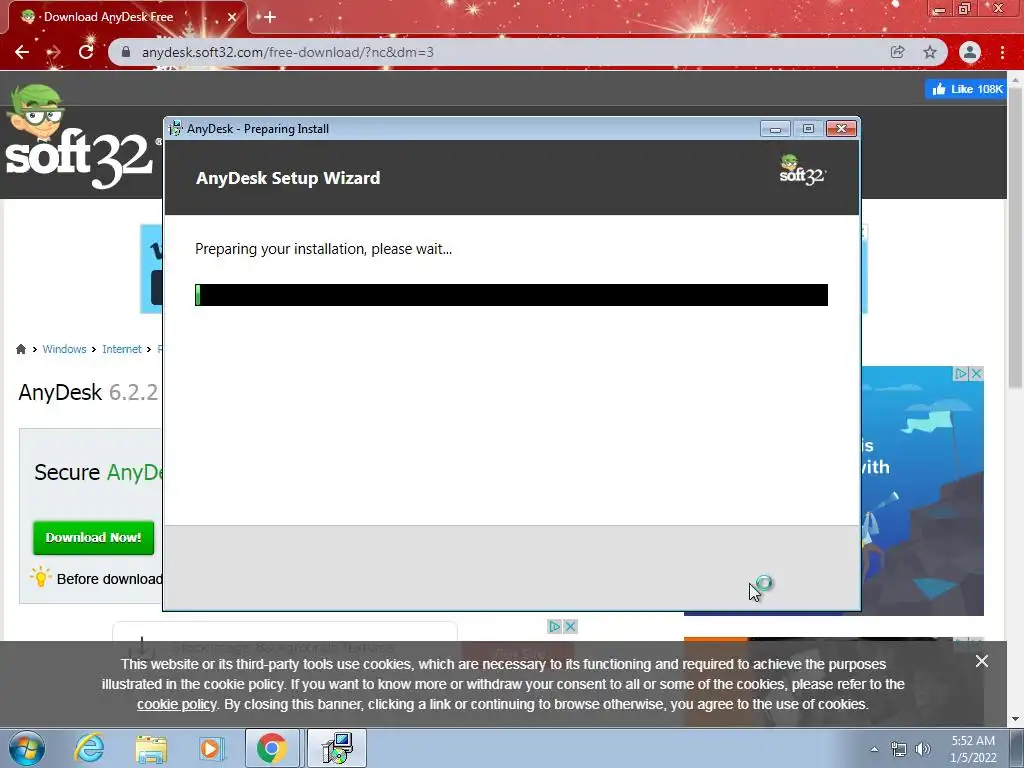The width and height of the screenshot is (1024, 768).
Task: Click the volume speaker tray icon
Action: tap(923, 749)
